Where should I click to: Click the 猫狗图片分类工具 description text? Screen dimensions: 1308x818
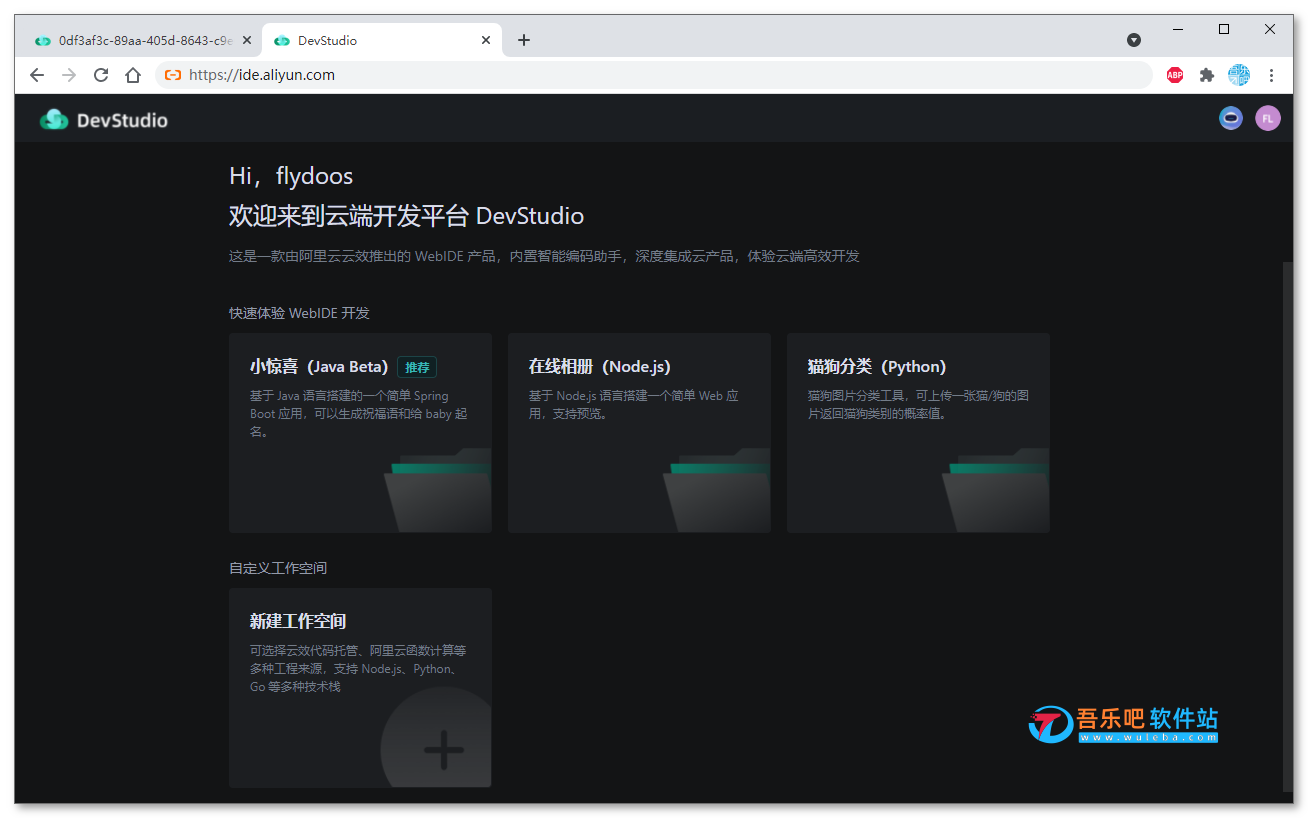pyautogui.click(x=918, y=405)
